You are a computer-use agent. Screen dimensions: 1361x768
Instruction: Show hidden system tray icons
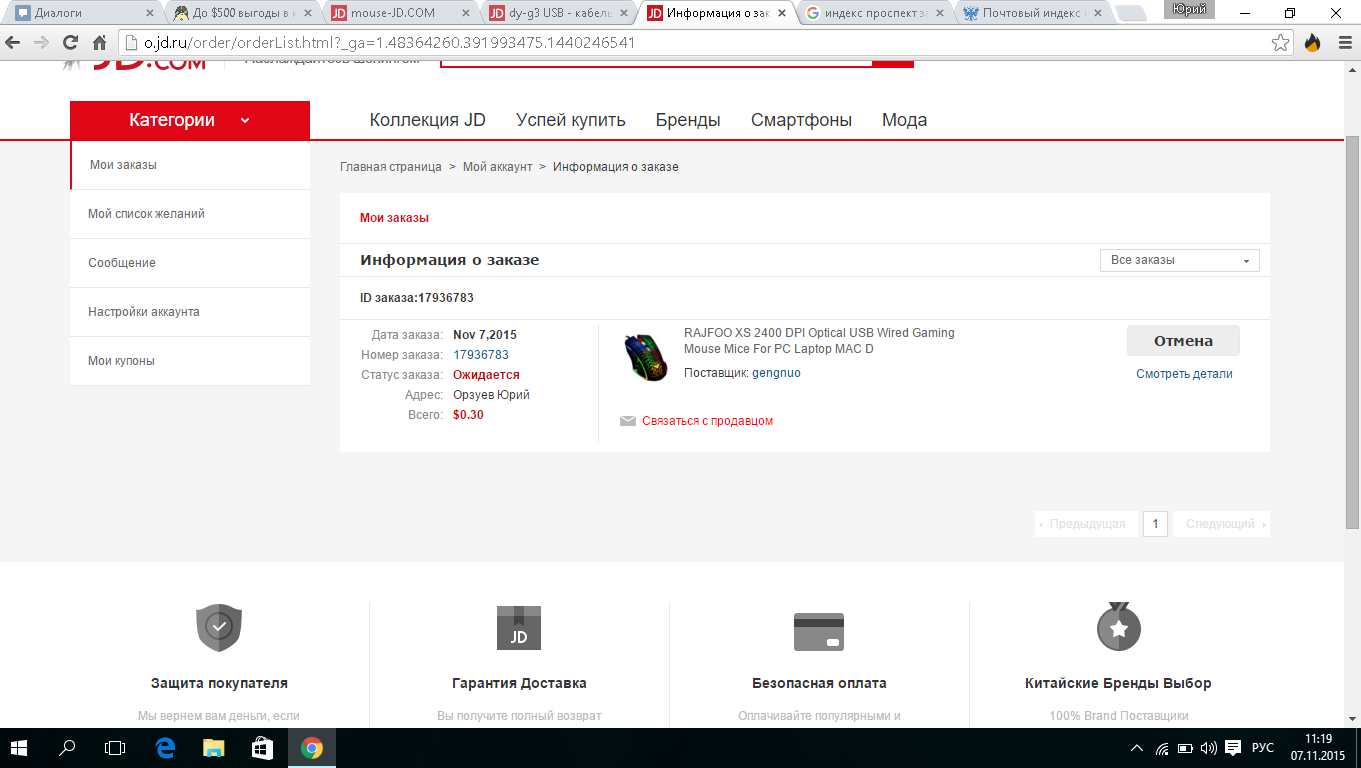[x=1137, y=748]
